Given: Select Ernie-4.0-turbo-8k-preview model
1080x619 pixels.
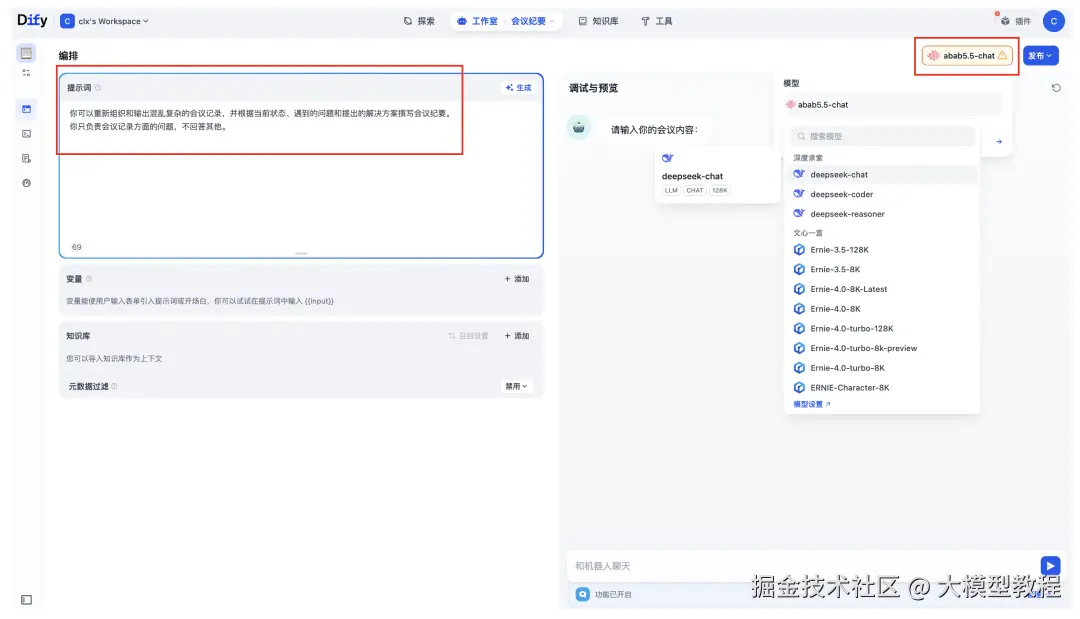Looking at the screenshot, I should (x=882, y=348).
